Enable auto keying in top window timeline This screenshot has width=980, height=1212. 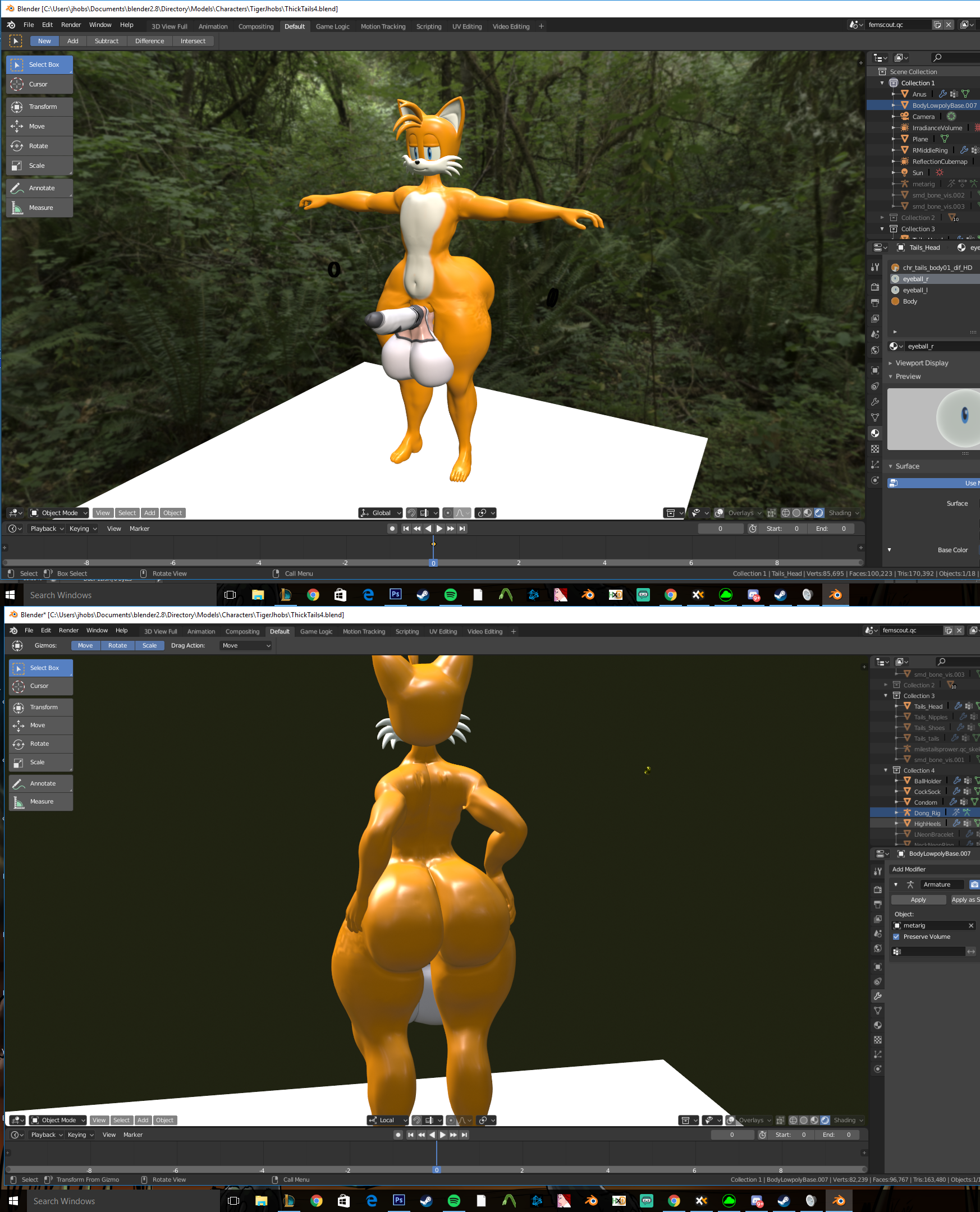click(392, 529)
